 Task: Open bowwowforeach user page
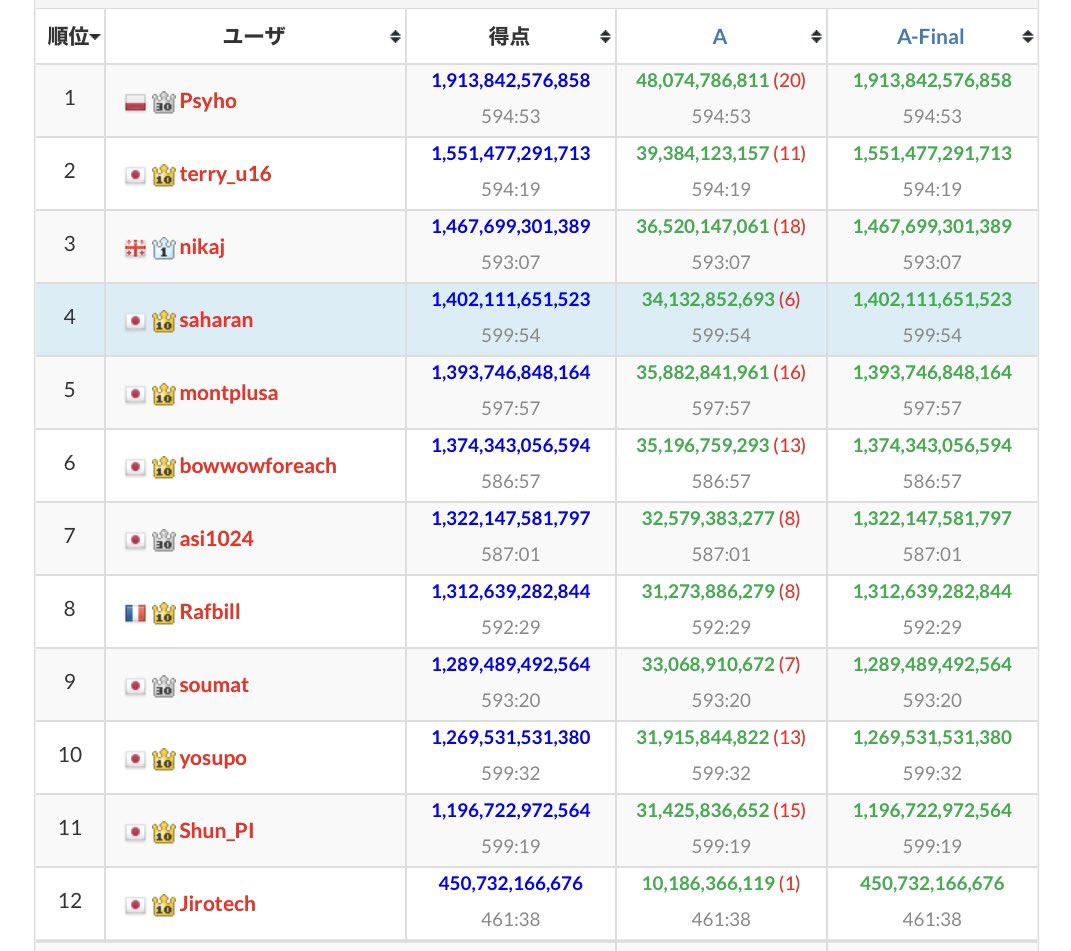click(258, 466)
